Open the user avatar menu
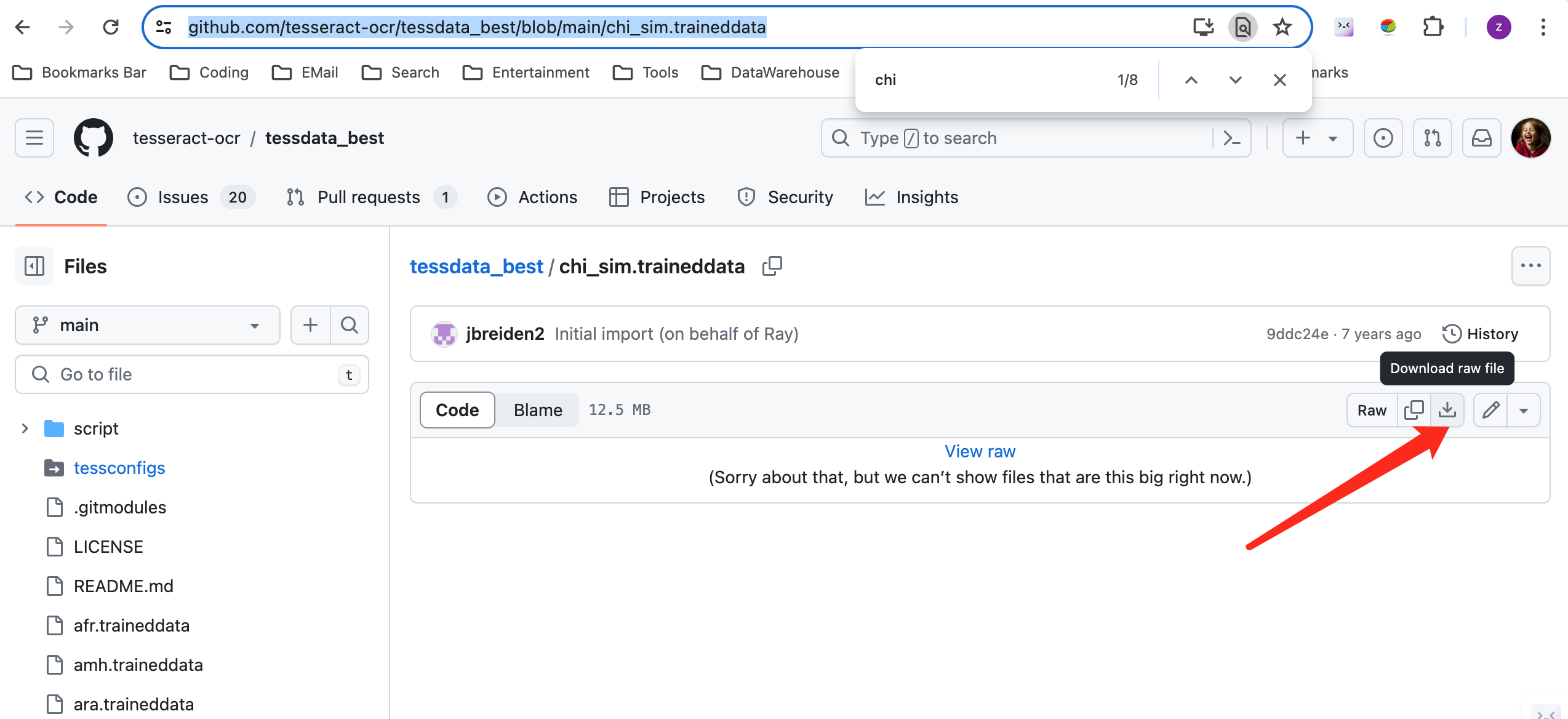1568x719 pixels. click(1530, 138)
